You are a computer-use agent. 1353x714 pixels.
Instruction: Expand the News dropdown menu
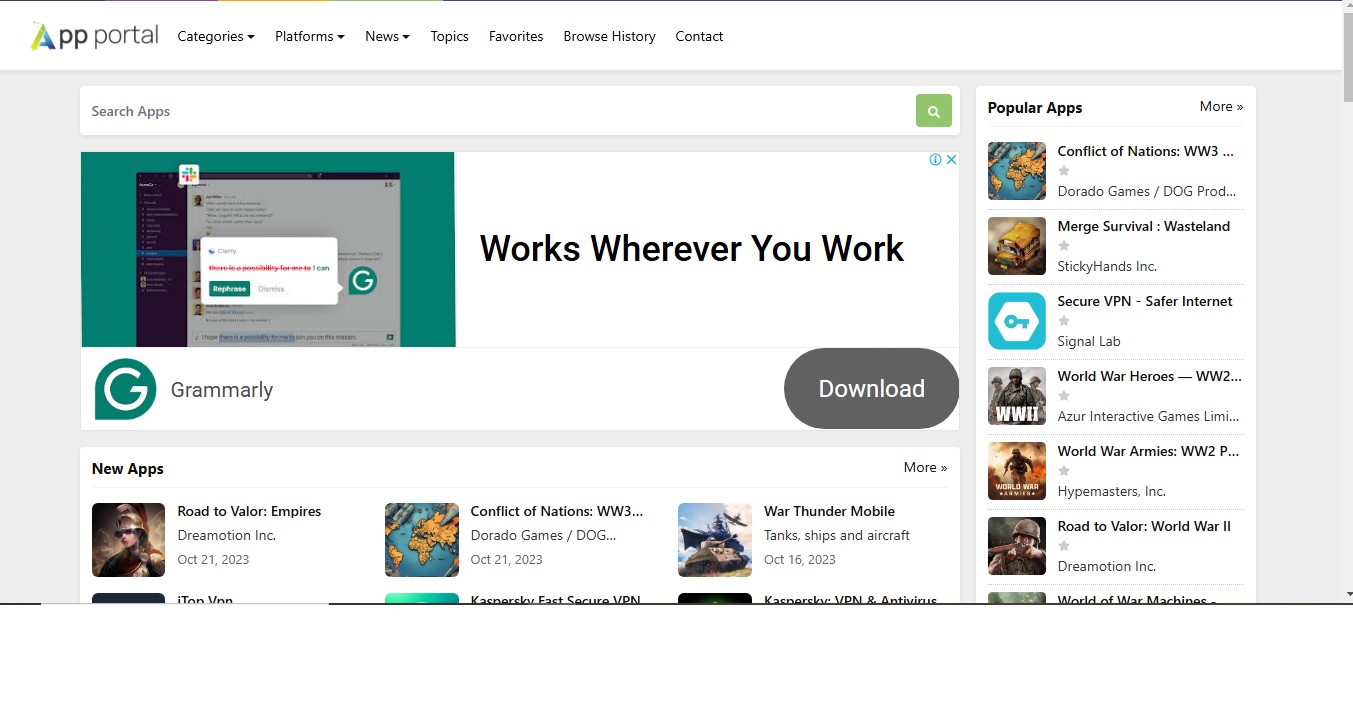[387, 36]
